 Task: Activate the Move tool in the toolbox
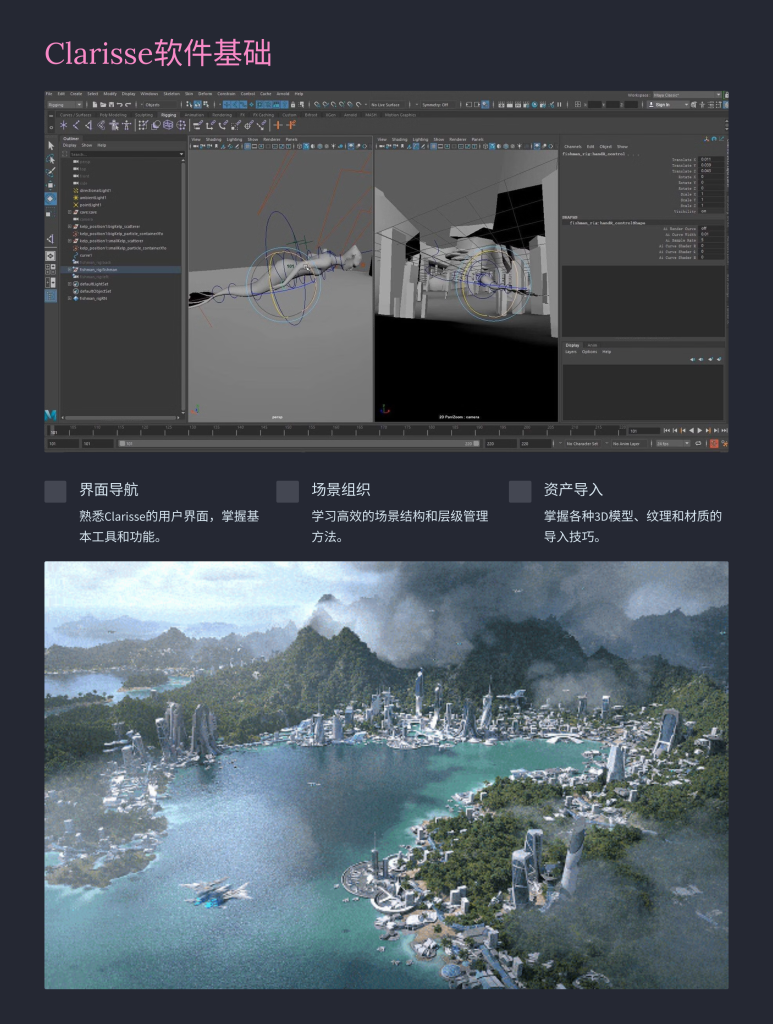point(51,185)
